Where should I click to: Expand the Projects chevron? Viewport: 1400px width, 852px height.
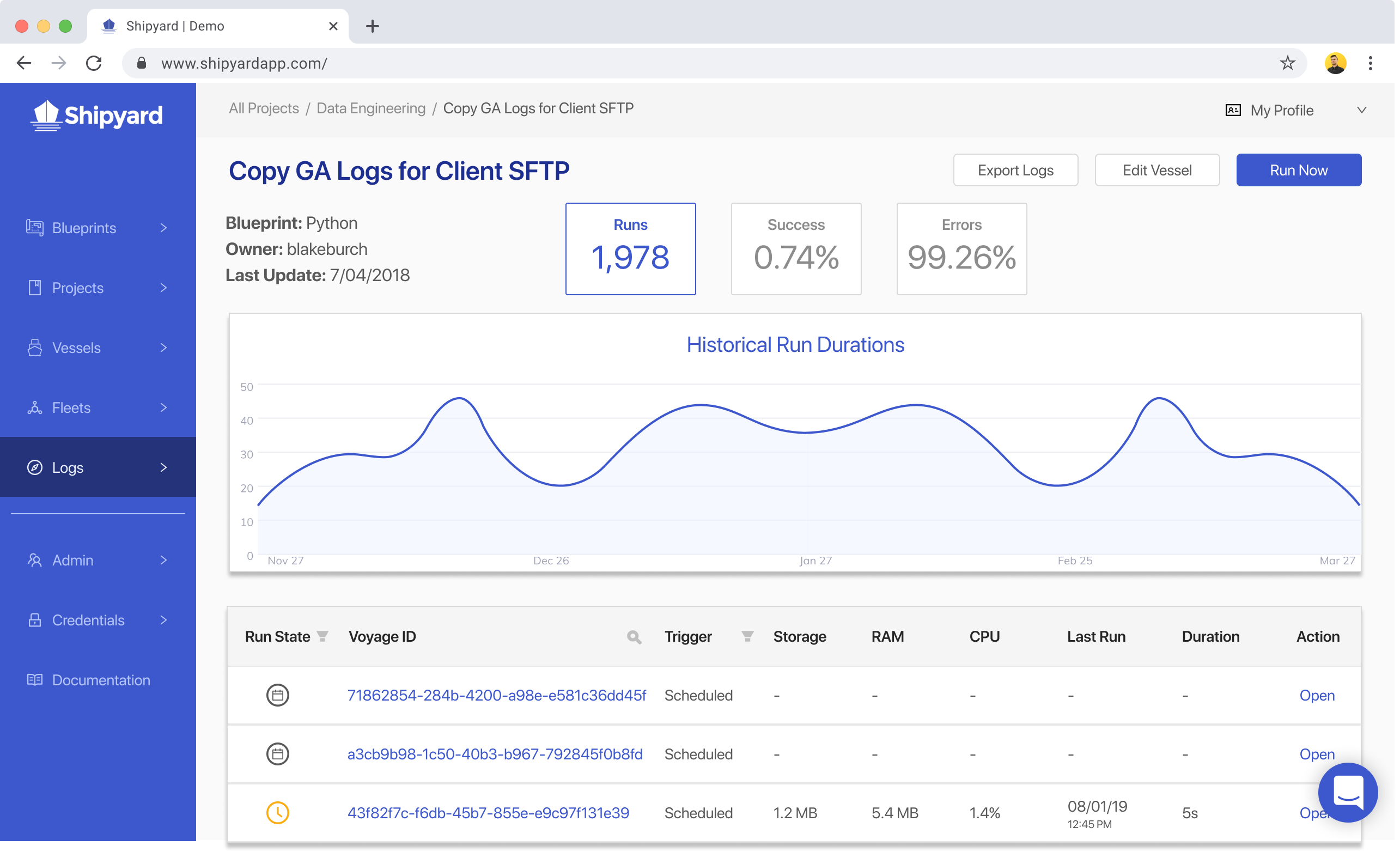tap(163, 288)
